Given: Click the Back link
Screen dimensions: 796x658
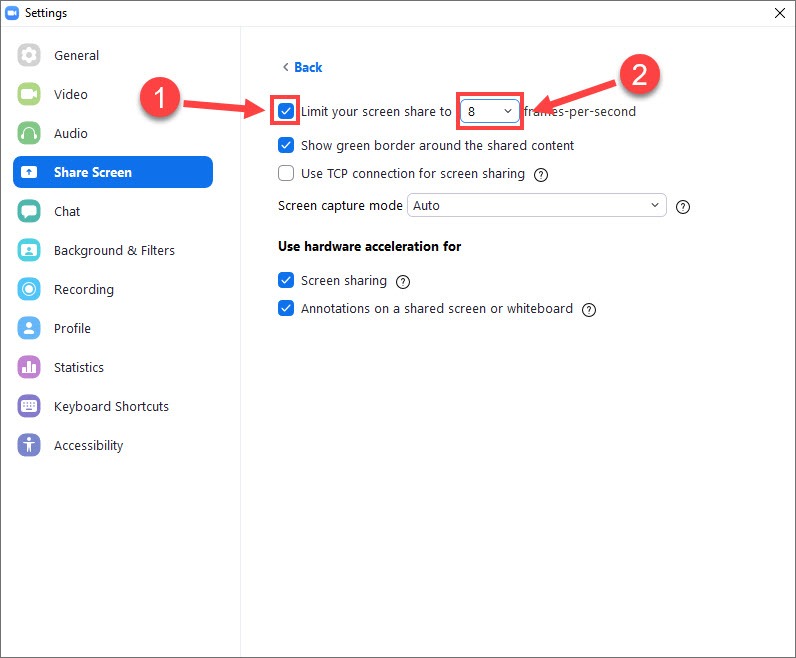Looking at the screenshot, I should coord(302,67).
